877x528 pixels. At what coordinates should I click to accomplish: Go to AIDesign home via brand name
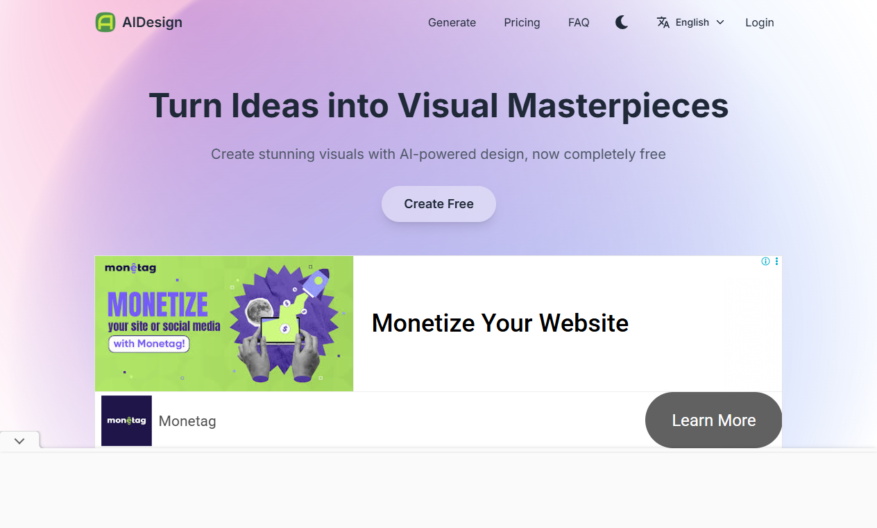[x=152, y=22]
